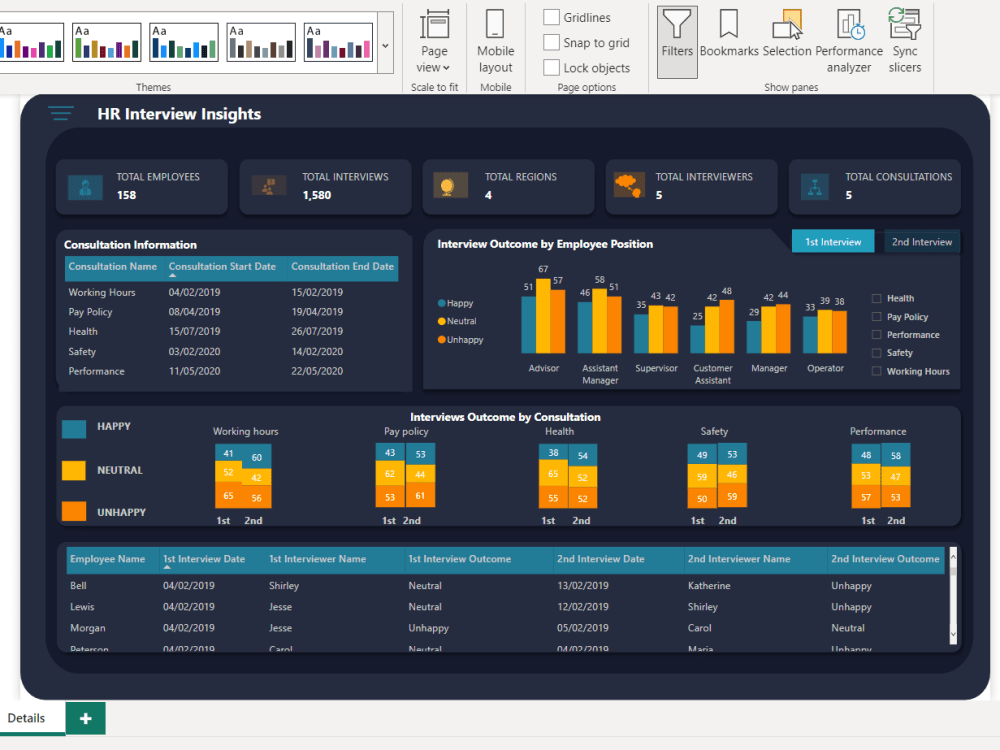Enable the Gridlines checkbox
1000x750 pixels.
550,17
